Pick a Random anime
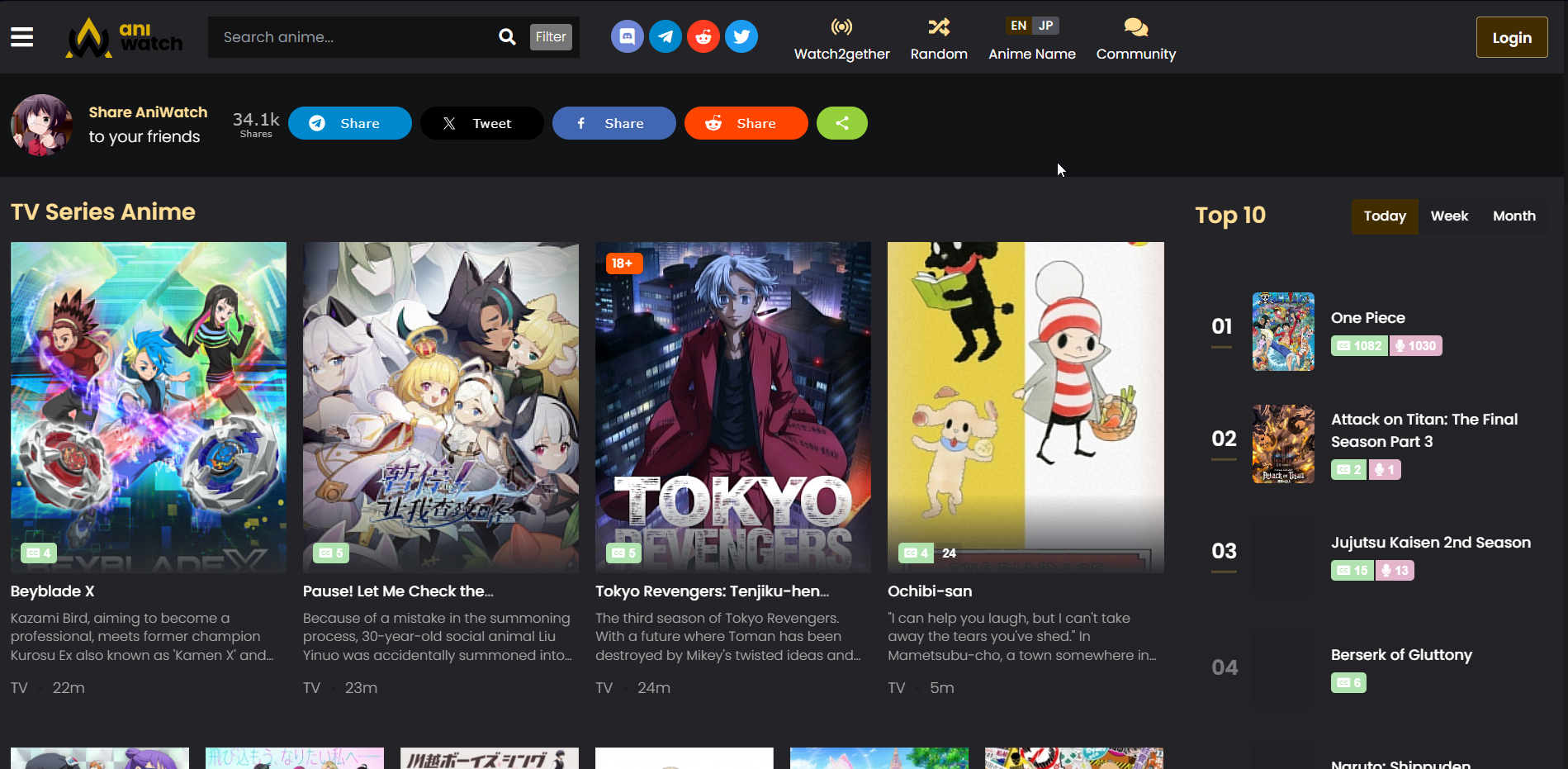Viewport: 1568px width, 769px height. pos(939,39)
